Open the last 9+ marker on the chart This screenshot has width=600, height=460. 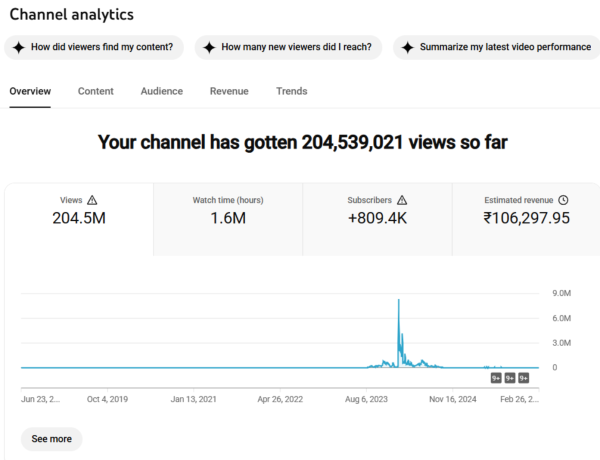[523, 378]
